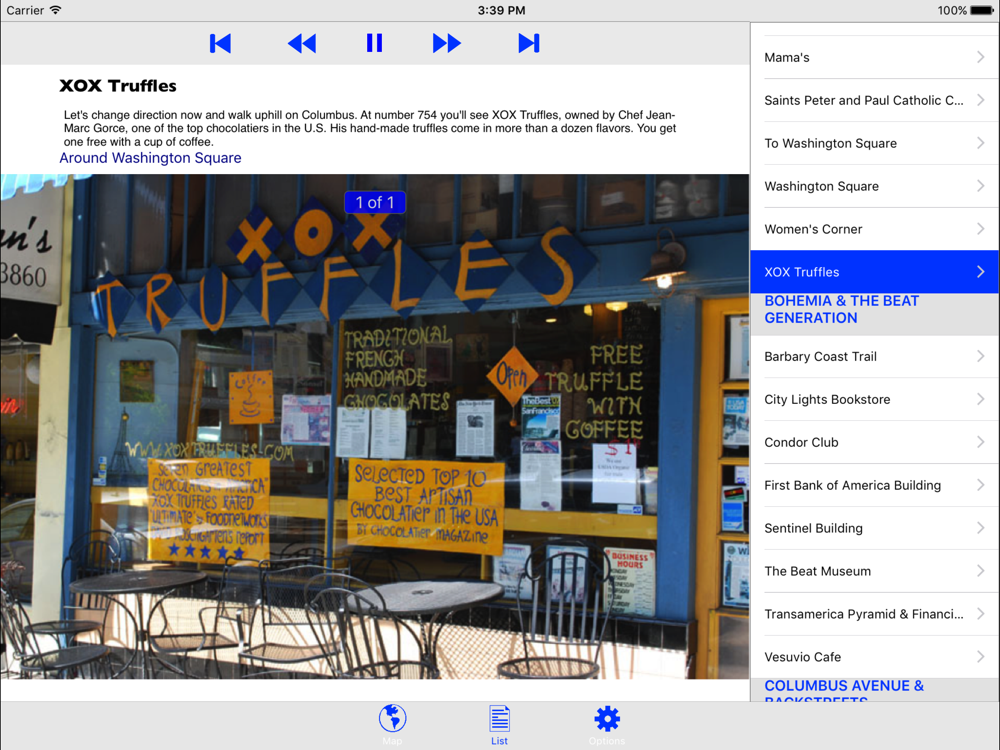Viewport: 1000px width, 750px height.
Task: Select Mama's in the stop list
Action: [x=875, y=57]
